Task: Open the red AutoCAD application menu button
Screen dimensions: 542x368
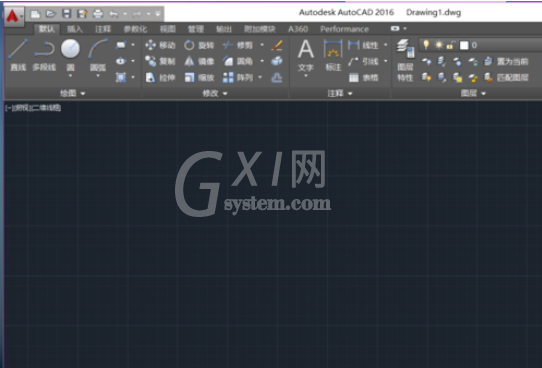Action: (x=14, y=16)
